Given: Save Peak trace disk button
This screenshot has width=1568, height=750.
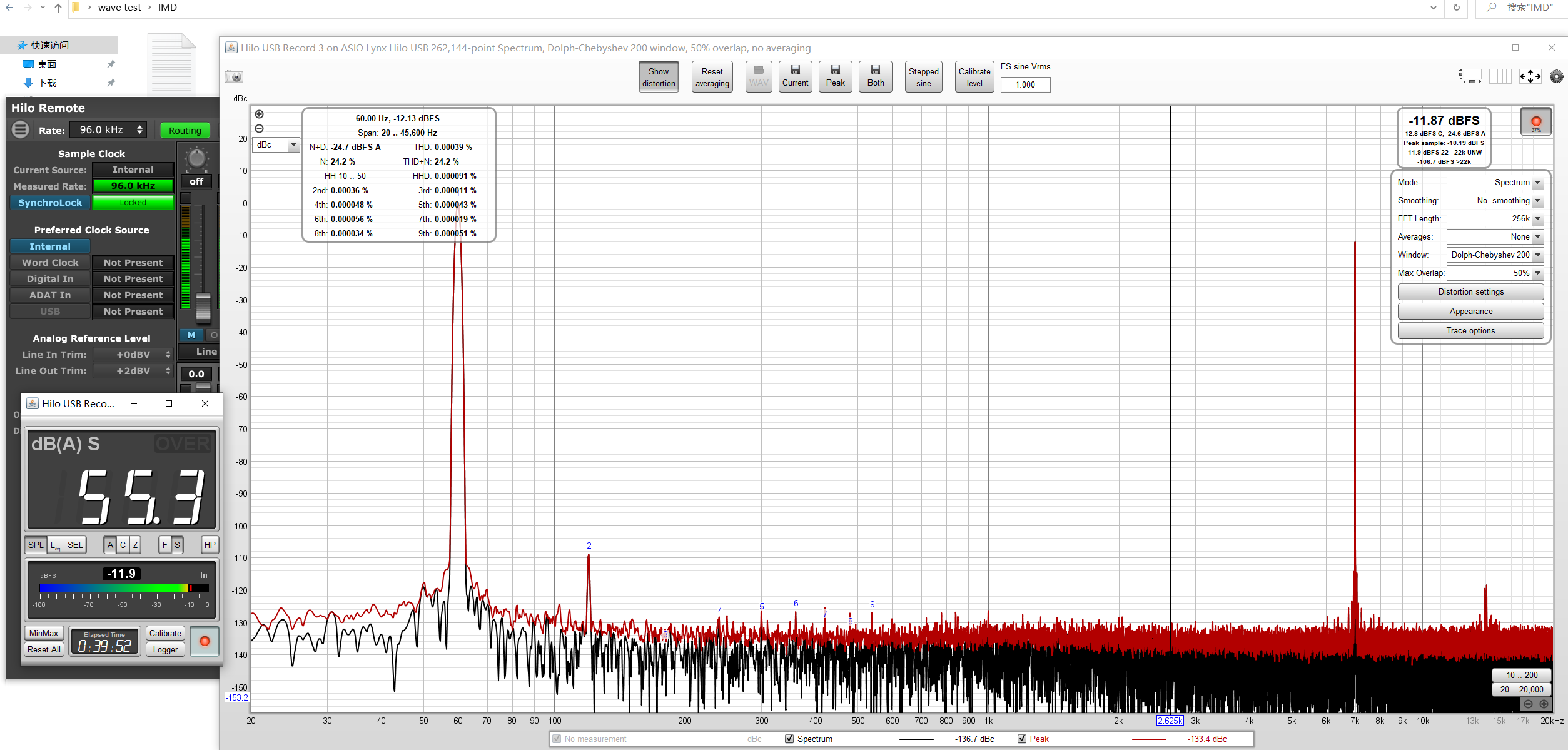Looking at the screenshot, I should [835, 76].
